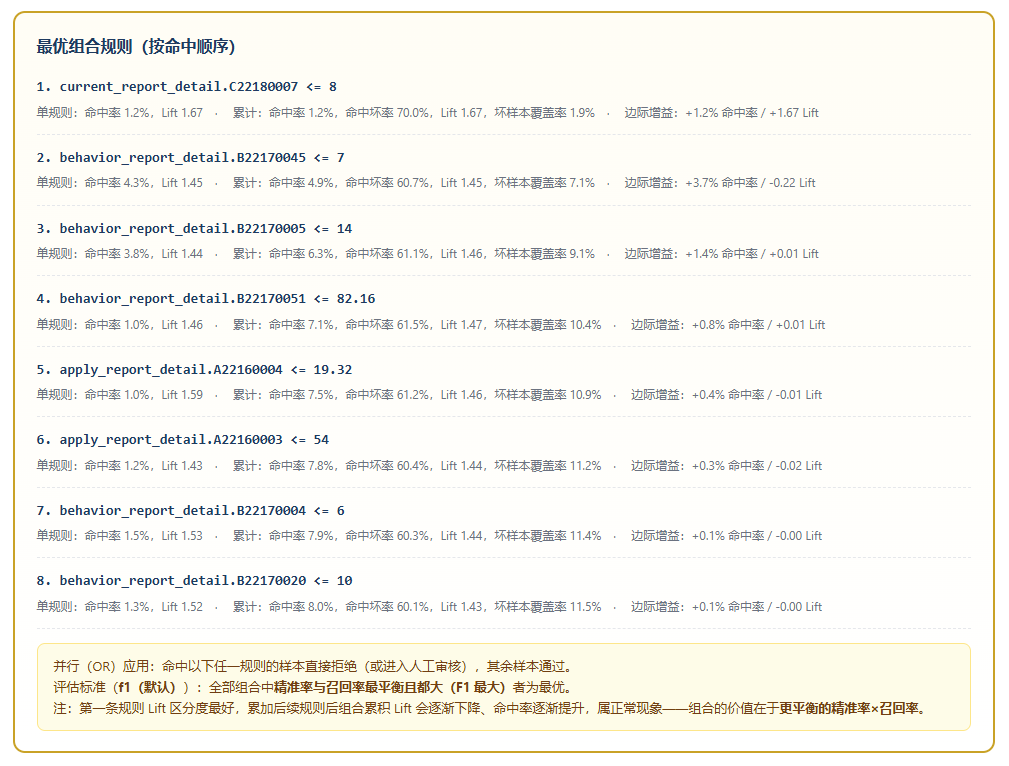This screenshot has width=1009, height=766.
Task: Click rule 2 behavior_report_detail.B22170045 <= 7
Action: (x=190, y=158)
